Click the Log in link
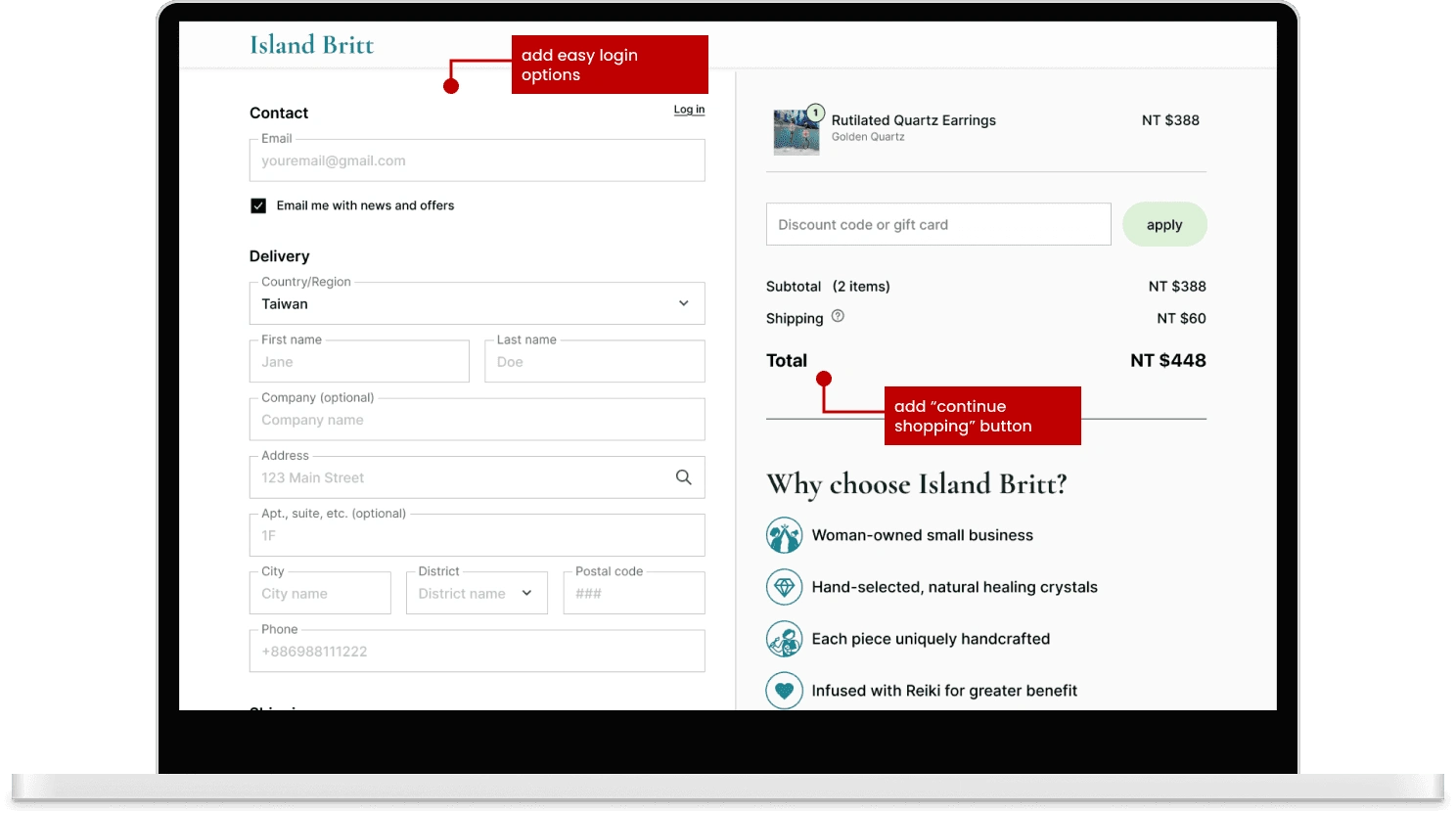Viewport: 1456px width, 813px height. (689, 110)
